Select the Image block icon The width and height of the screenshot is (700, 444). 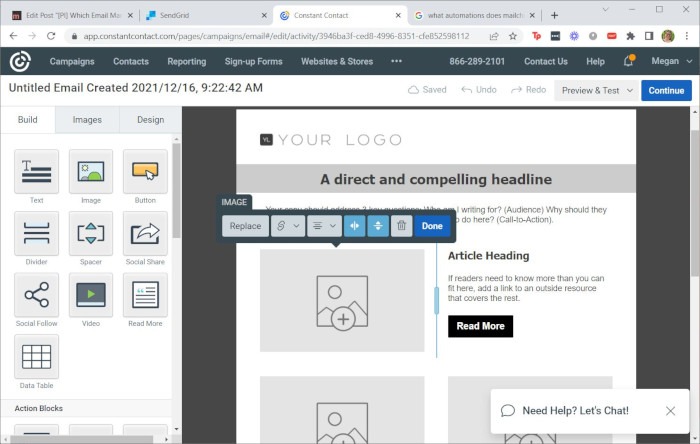[91, 171]
